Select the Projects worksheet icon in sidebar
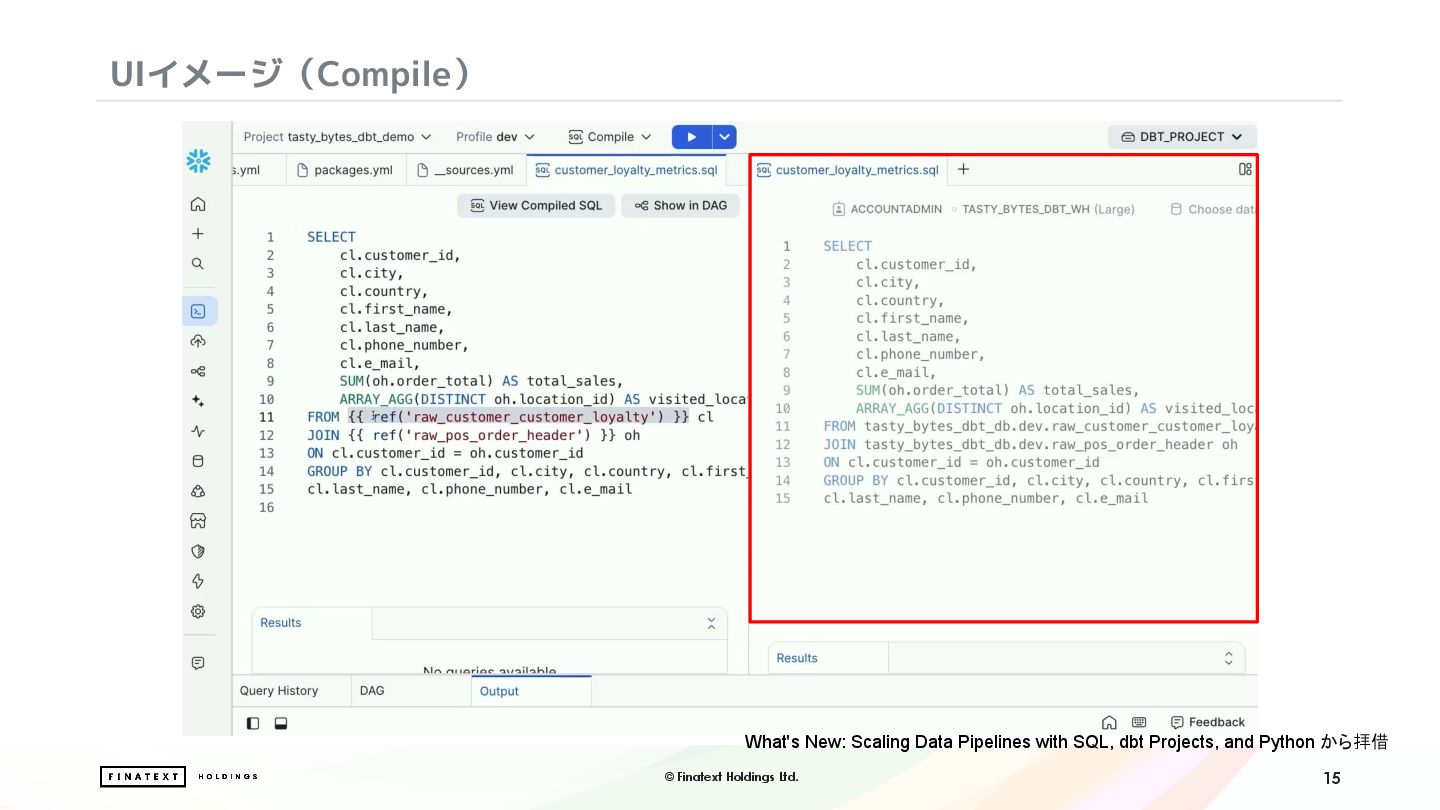Viewport: 1440px width, 810px height. tap(198, 311)
